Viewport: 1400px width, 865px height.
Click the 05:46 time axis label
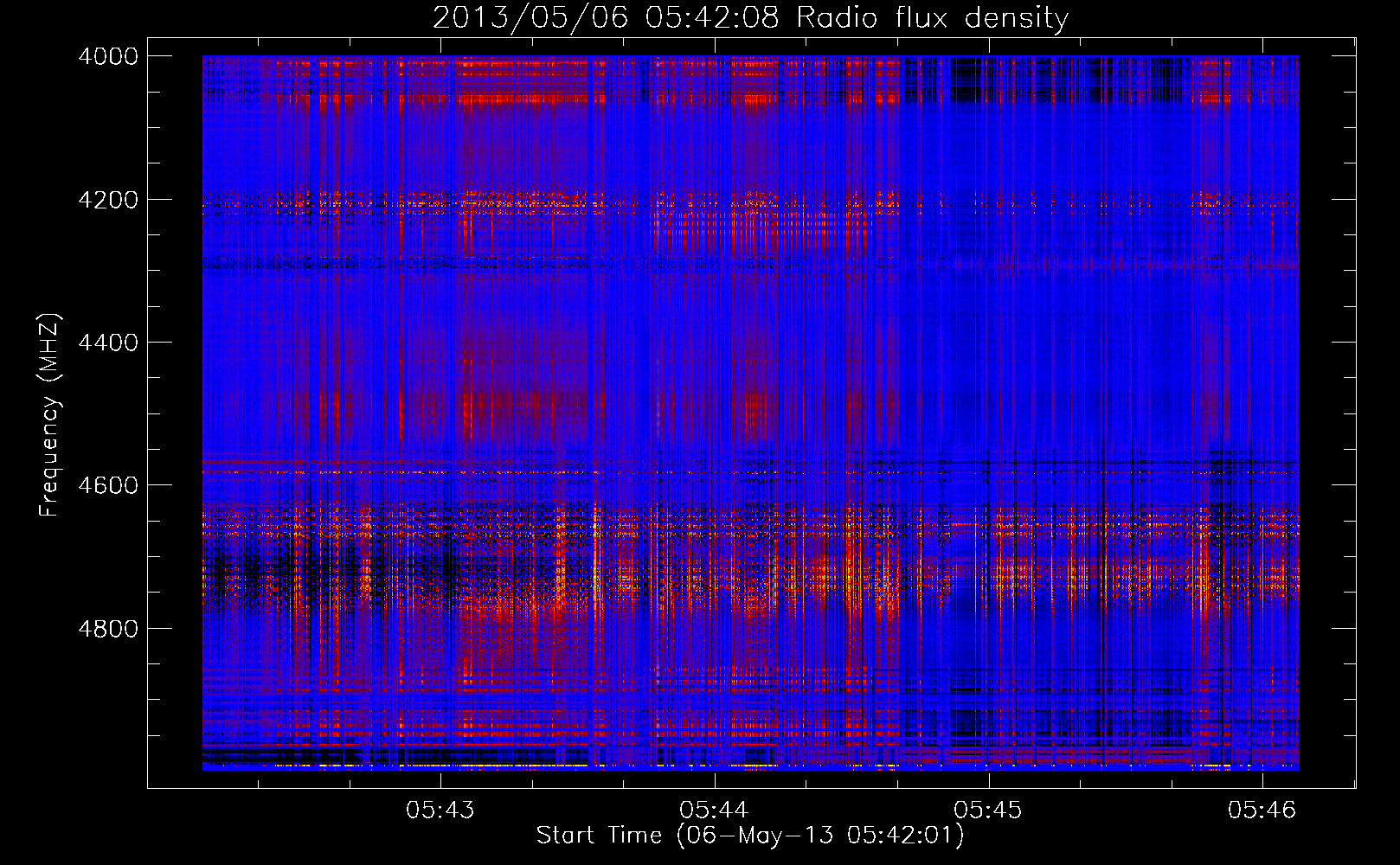pyautogui.click(x=1262, y=810)
